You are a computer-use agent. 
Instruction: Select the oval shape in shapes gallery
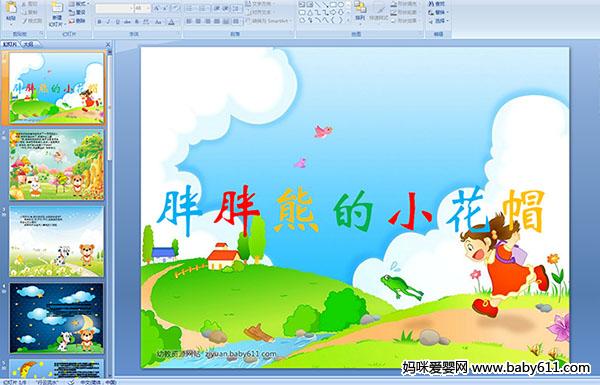(x=340, y=5)
